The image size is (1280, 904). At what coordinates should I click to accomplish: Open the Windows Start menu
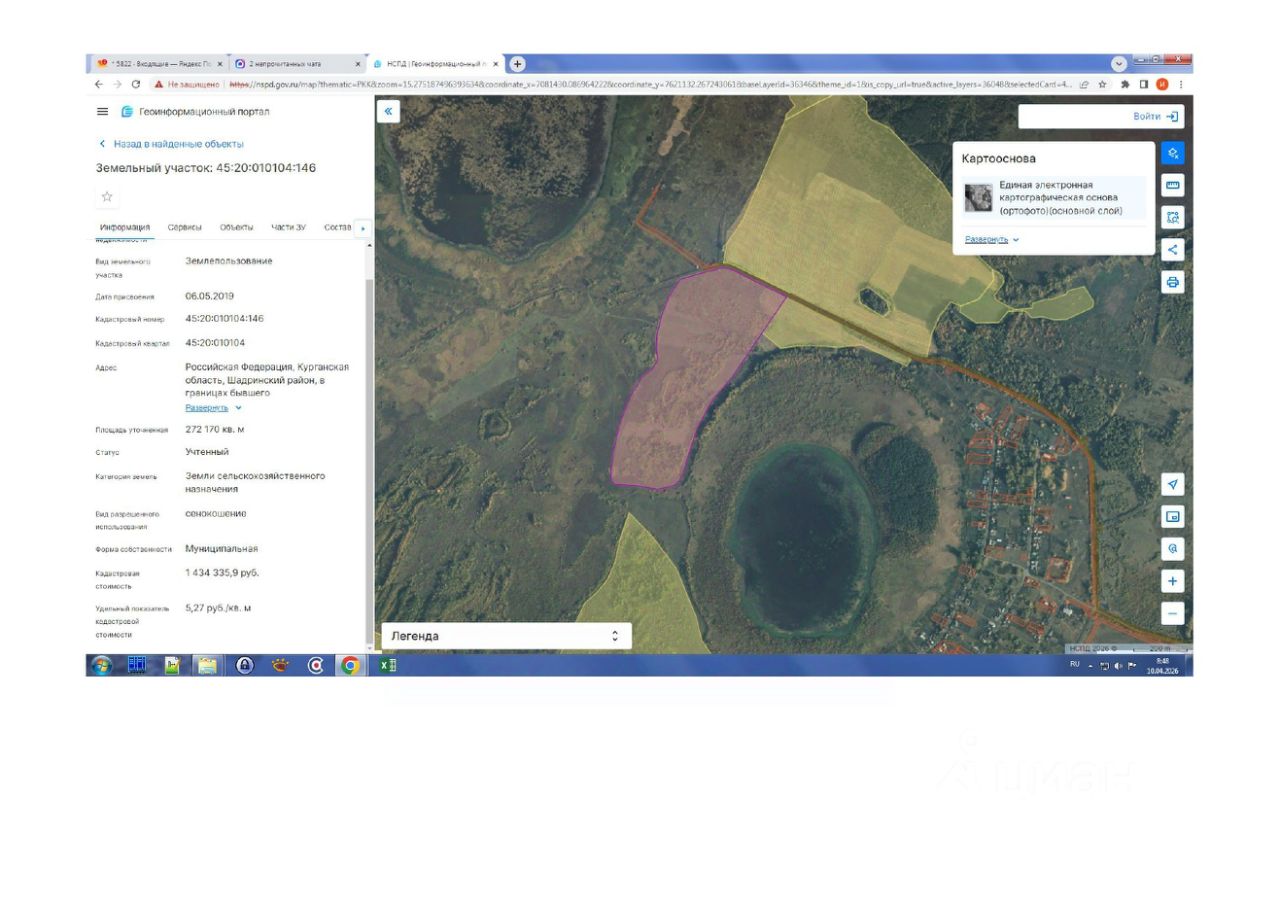(x=102, y=665)
